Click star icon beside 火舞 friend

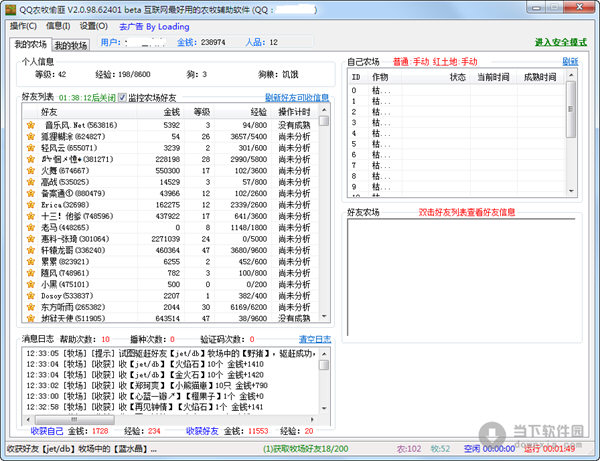coord(31,171)
